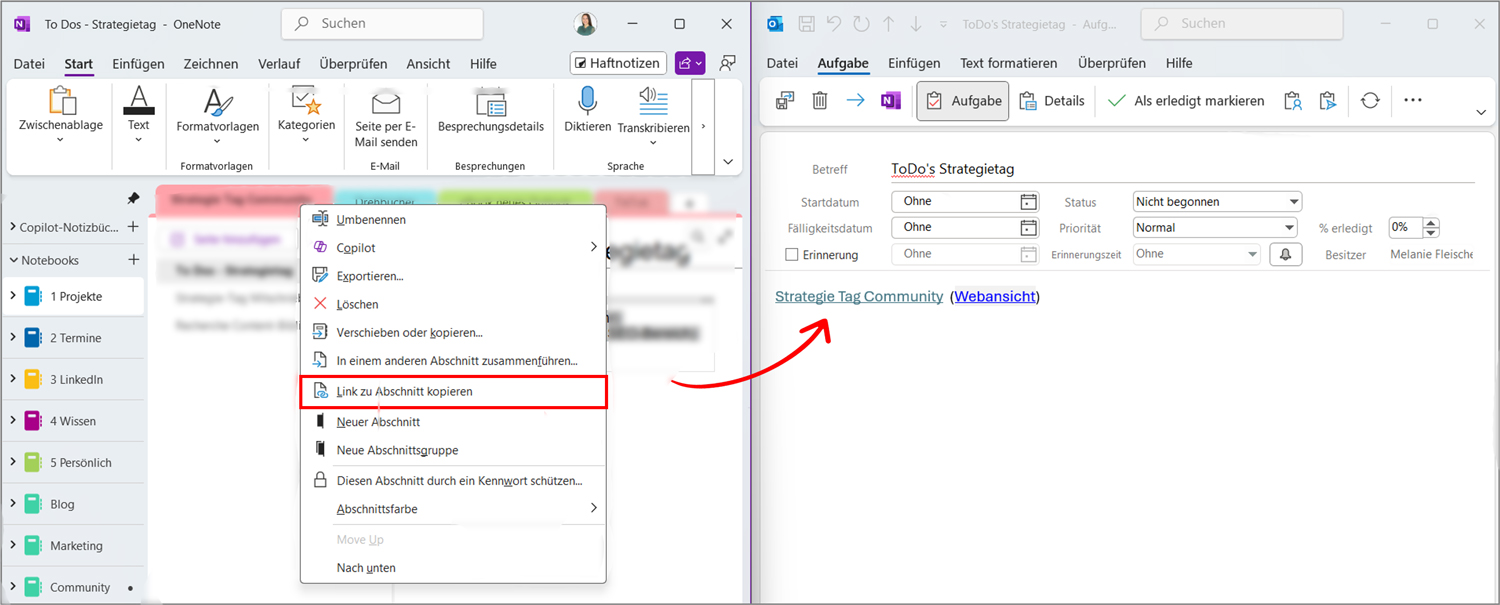Click the Transkribieren icon in the ribbon
This screenshot has width=1500, height=605.
(653, 100)
